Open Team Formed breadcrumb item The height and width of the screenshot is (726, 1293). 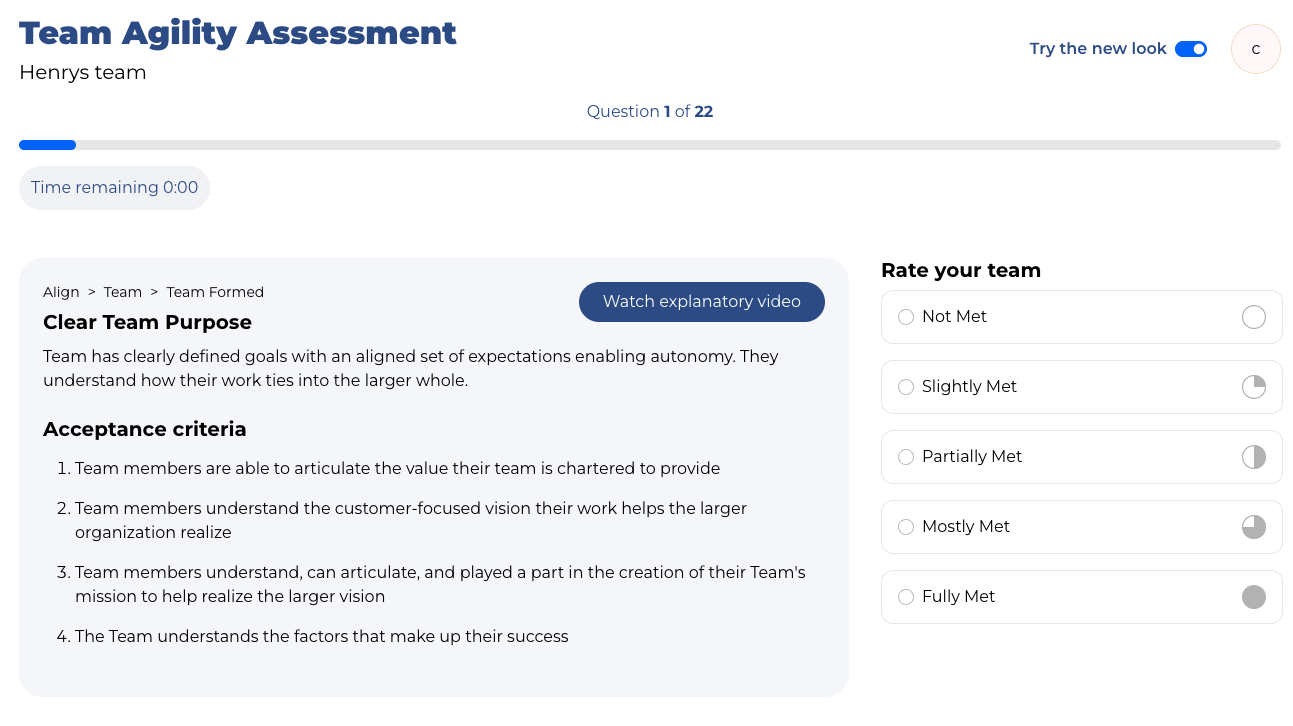[x=215, y=292]
